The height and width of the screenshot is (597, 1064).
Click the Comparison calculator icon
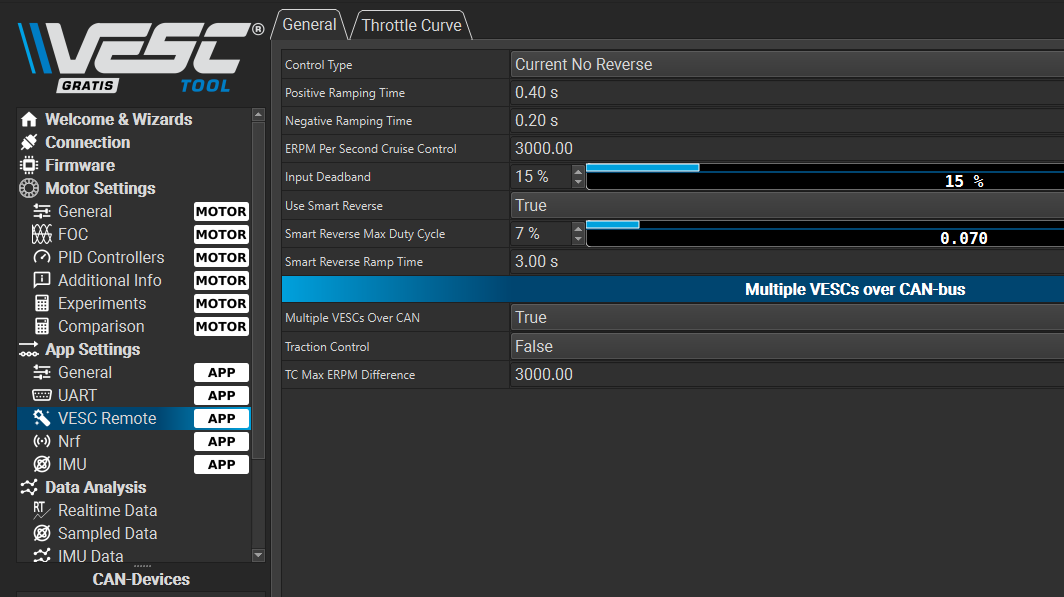coord(41,326)
